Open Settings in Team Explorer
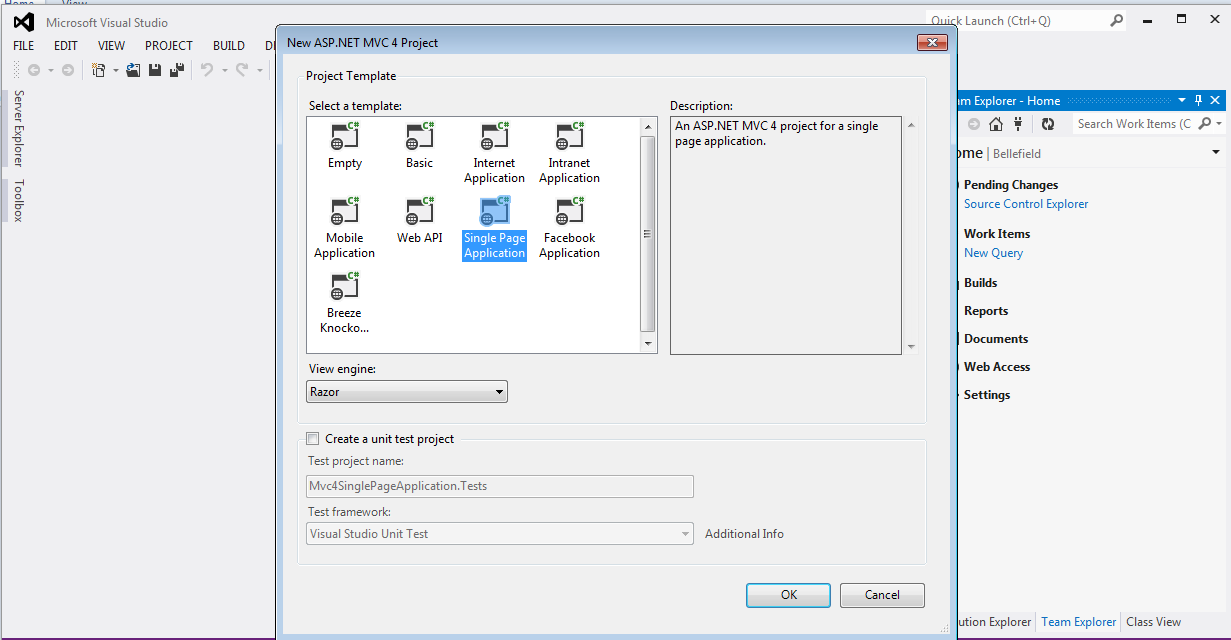This screenshot has width=1231, height=640. coord(986,395)
